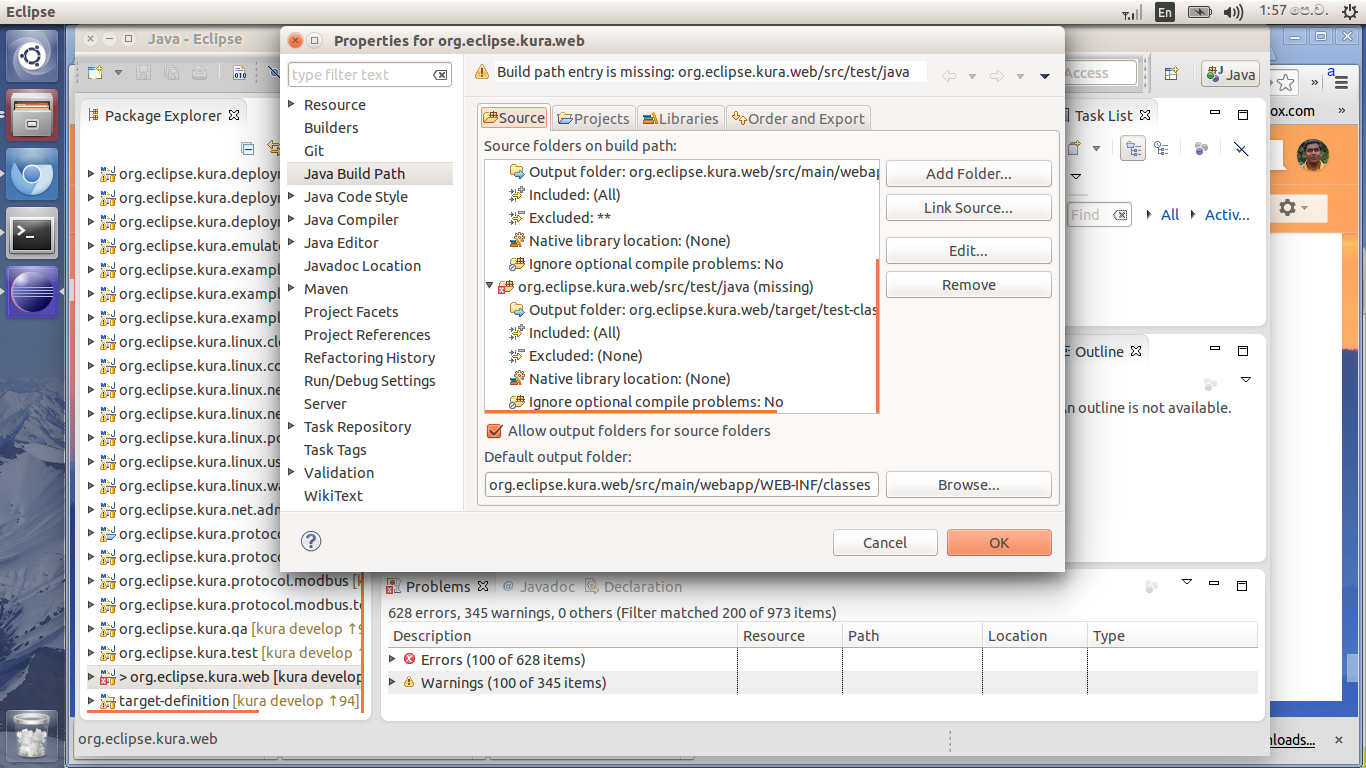Expand the Maven node

tap(292, 288)
